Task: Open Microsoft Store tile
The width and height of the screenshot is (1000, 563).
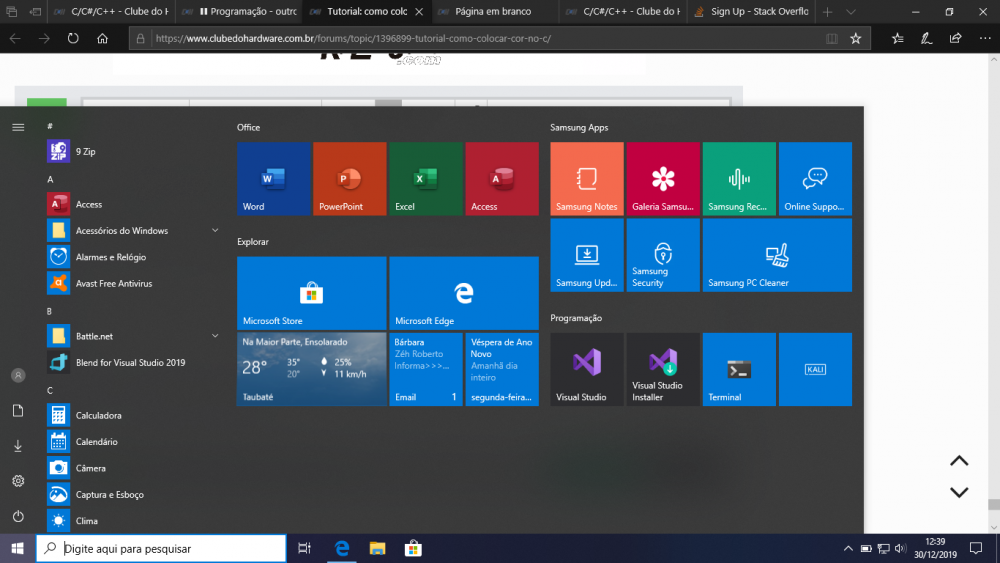Action: (x=312, y=292)
